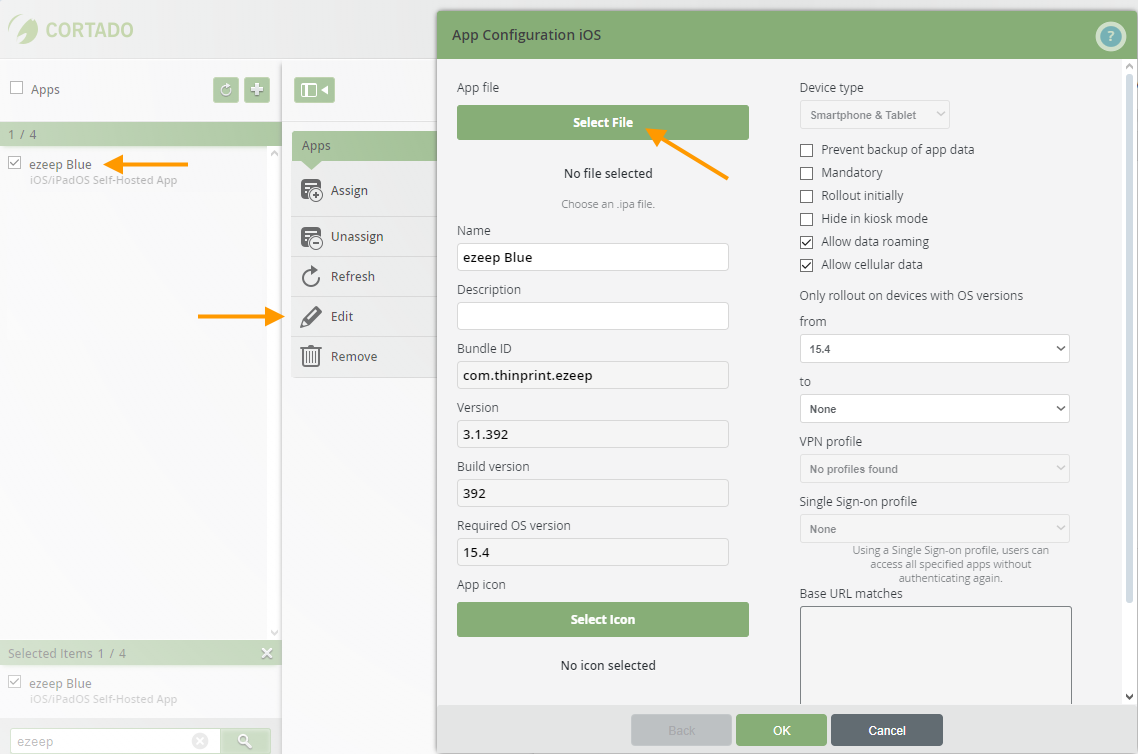Viewport: 1138px width, 754px height.
Task: Disable Allow cellular data
Action: (806, 266)
